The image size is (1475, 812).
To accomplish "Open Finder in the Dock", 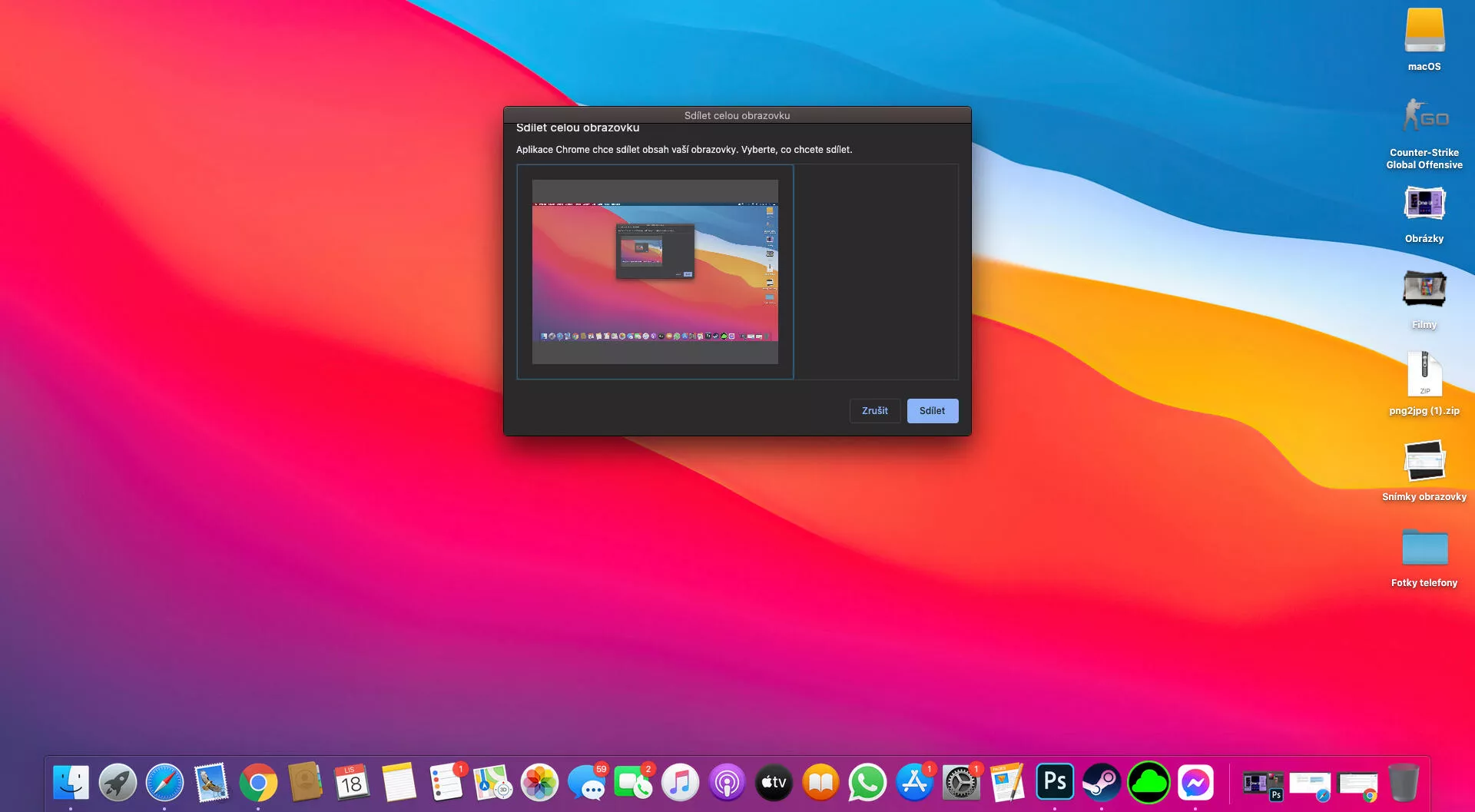I will tap(71, 783).
